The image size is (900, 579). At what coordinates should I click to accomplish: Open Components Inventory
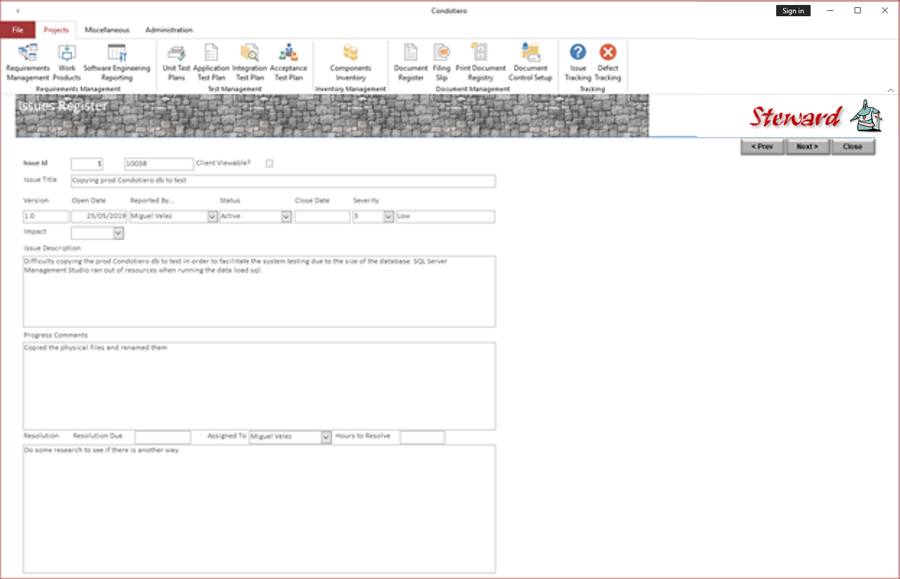coord(350,63)
